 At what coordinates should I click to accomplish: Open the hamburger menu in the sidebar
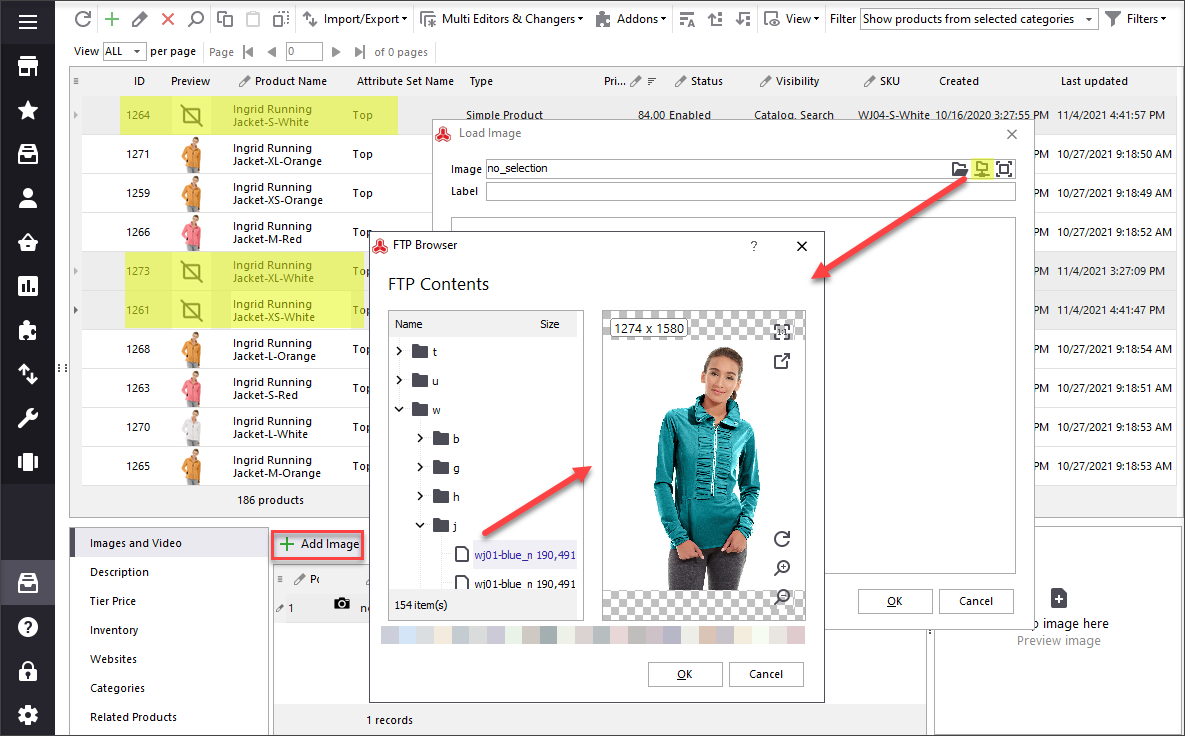pyautogui.click(x=28, y=21)
